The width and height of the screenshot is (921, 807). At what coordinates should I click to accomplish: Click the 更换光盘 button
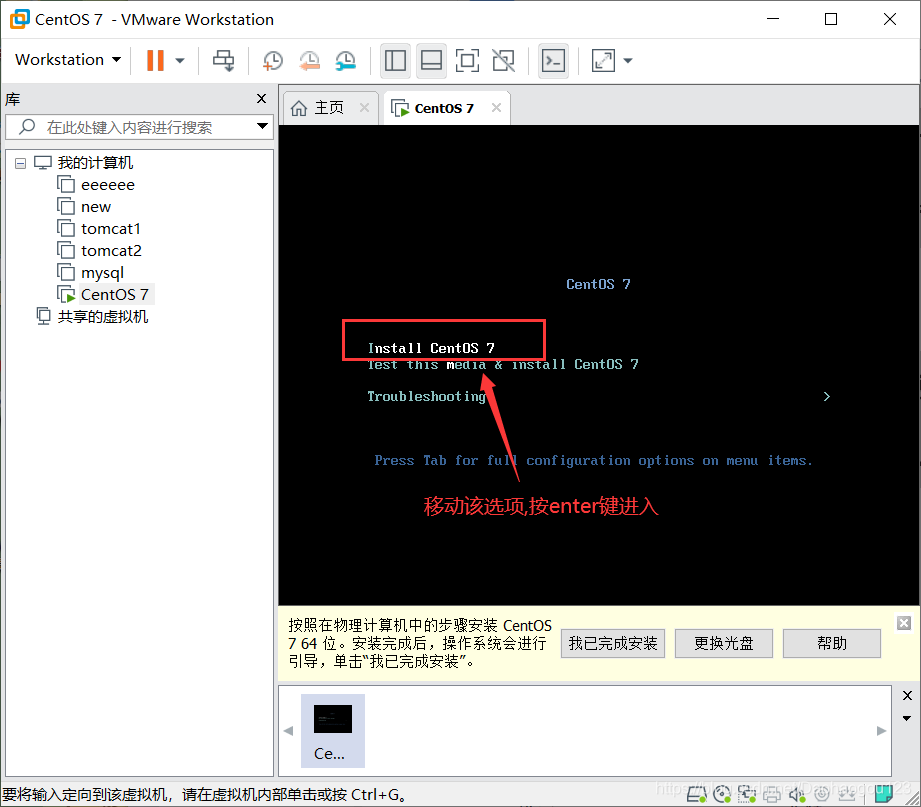click(x=724, y=644)
